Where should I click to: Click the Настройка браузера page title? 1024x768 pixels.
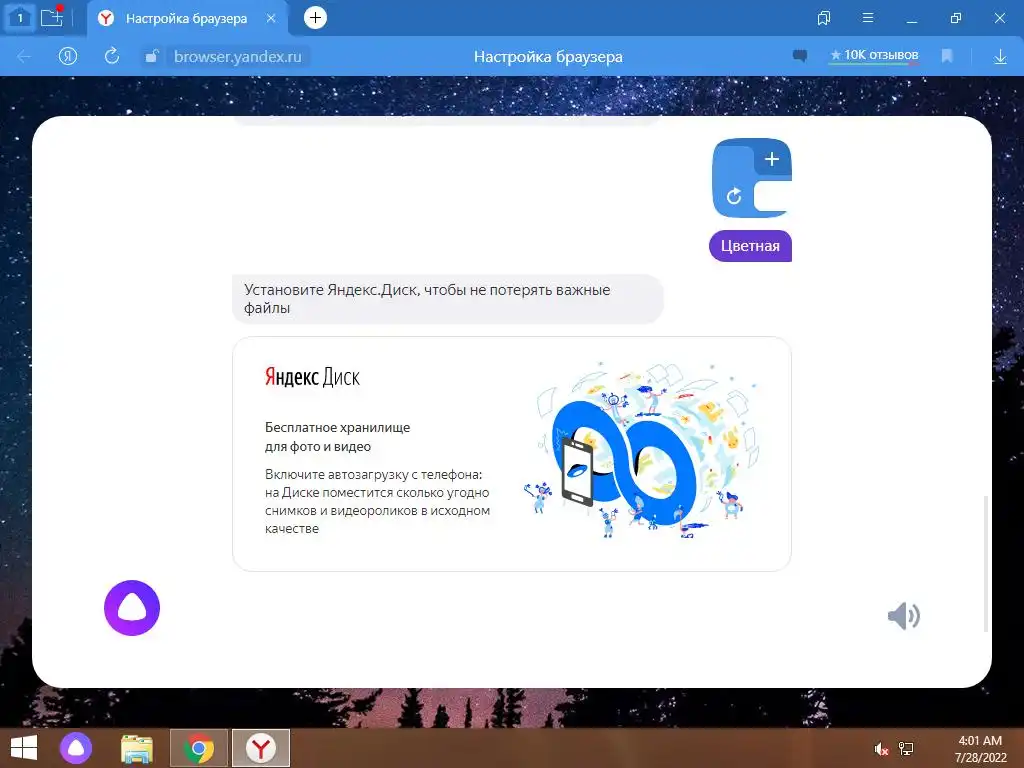[548, 57]
